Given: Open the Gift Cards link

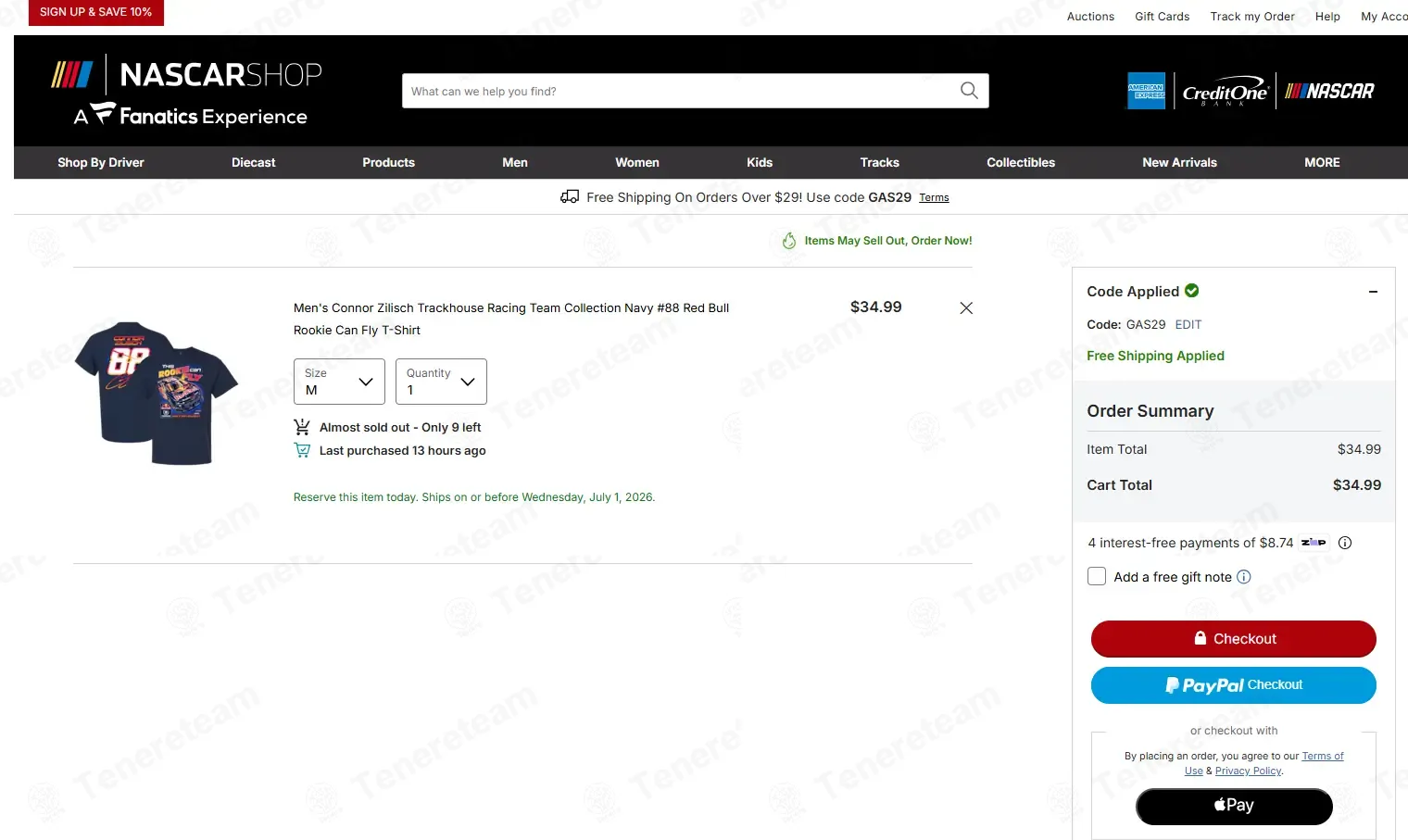Looking at the screenshot, I should click(x=1163, y=17).
